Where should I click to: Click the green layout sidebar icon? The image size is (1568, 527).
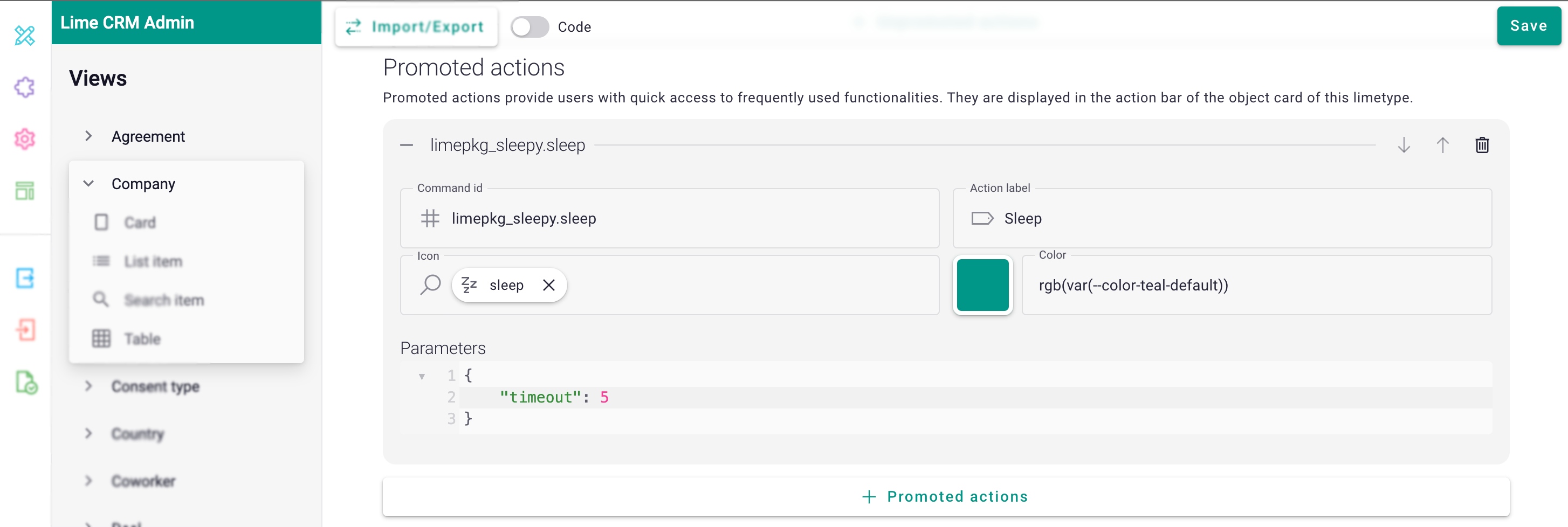pyautogui.click(x=24, y=190)
